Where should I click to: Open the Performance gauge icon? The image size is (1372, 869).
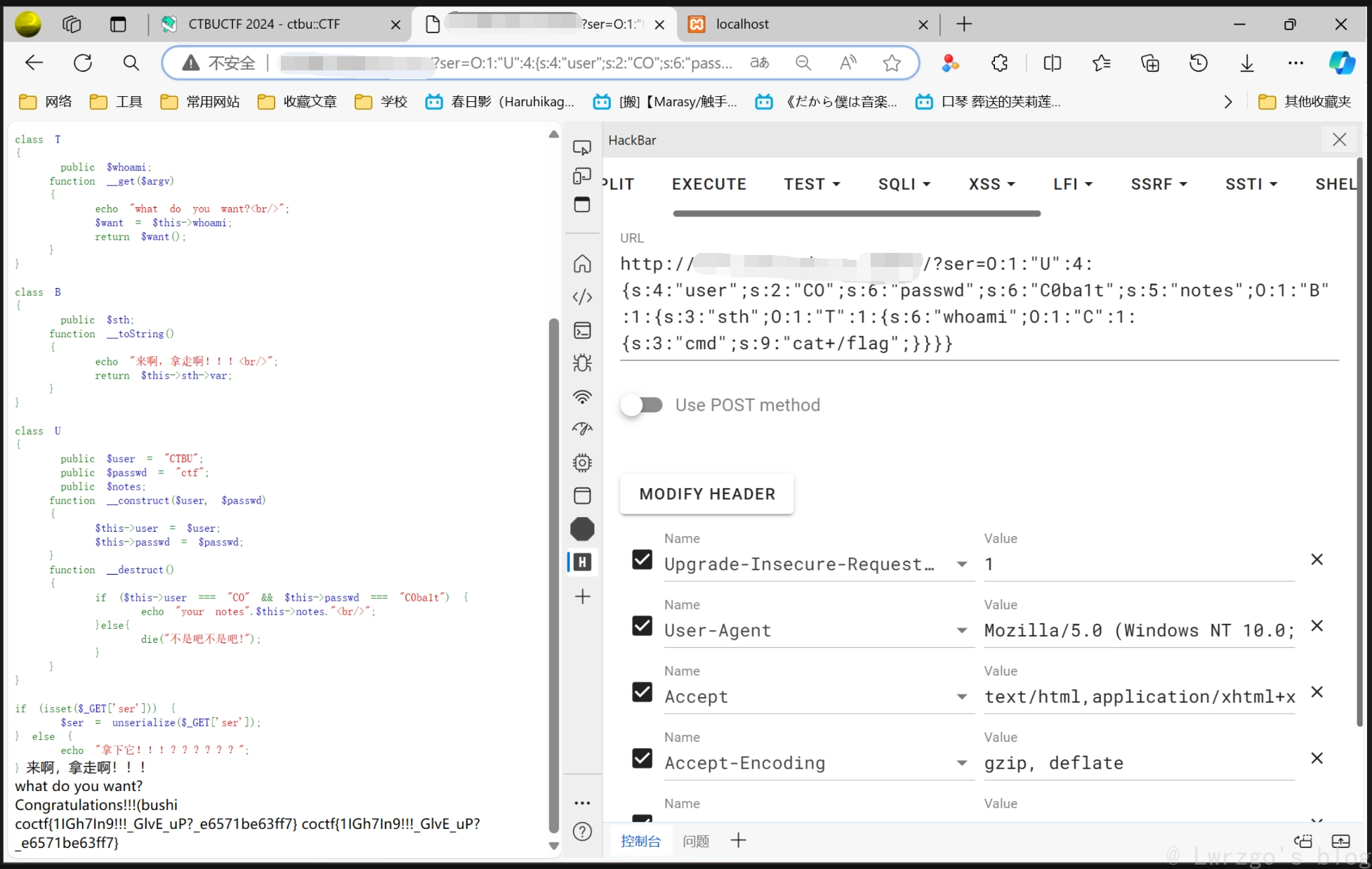(582, 429)
